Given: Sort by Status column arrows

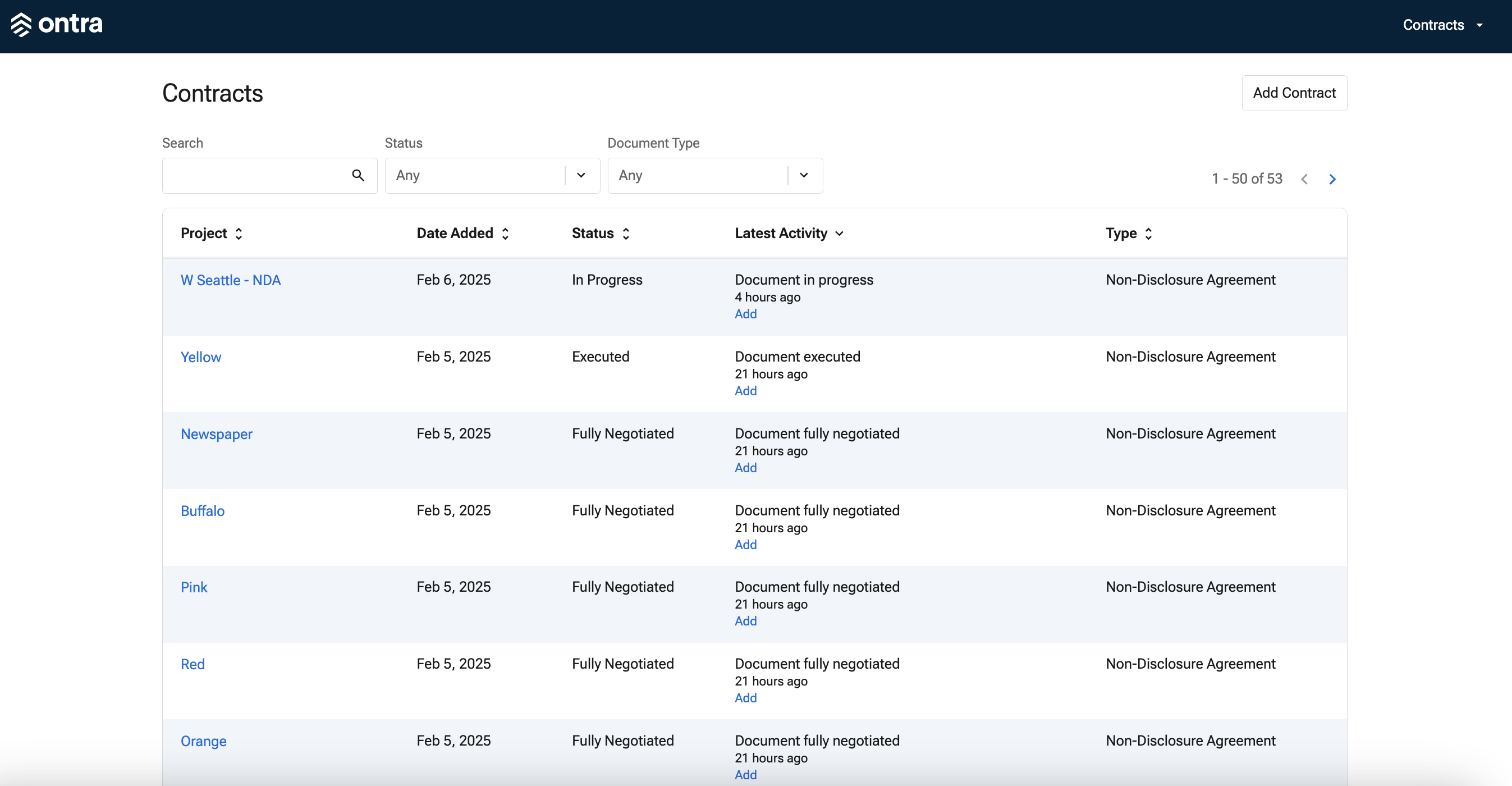Looking at the screenshot, I should click(x=626, y=234).
